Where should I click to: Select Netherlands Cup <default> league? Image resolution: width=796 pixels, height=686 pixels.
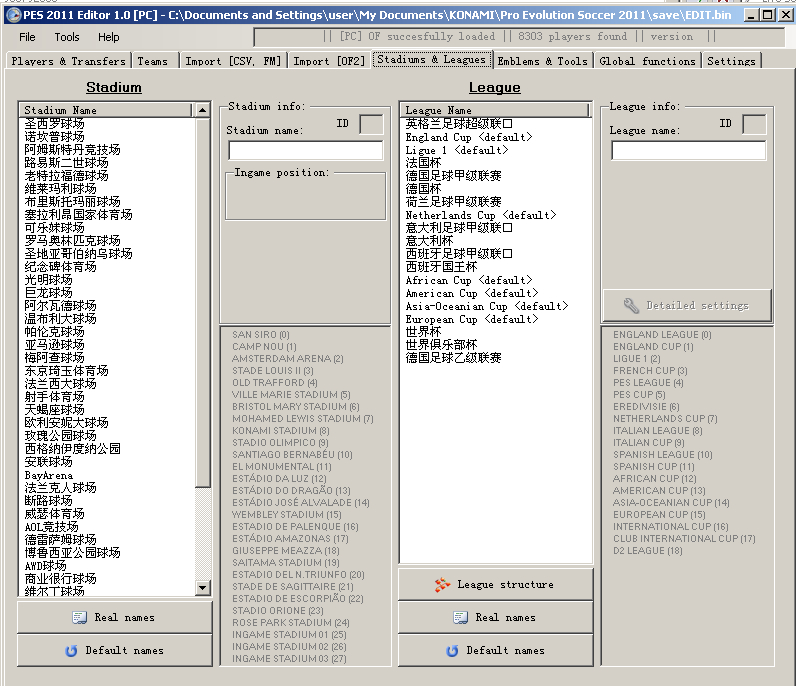point(481,215)
